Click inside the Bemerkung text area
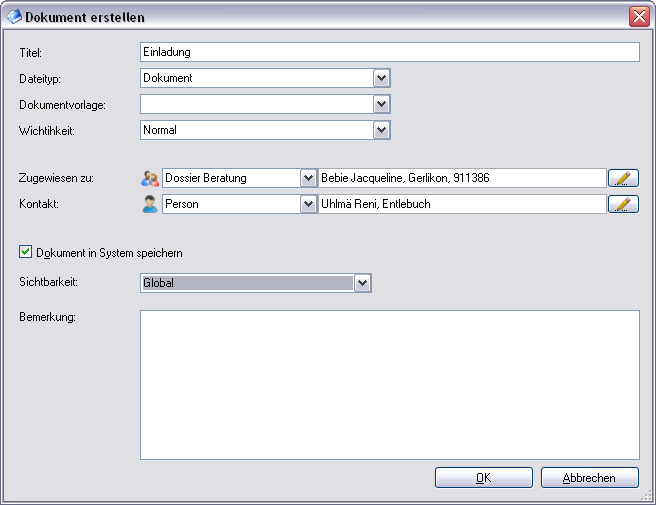Screen dimensions: 656x505 point(389,384)
